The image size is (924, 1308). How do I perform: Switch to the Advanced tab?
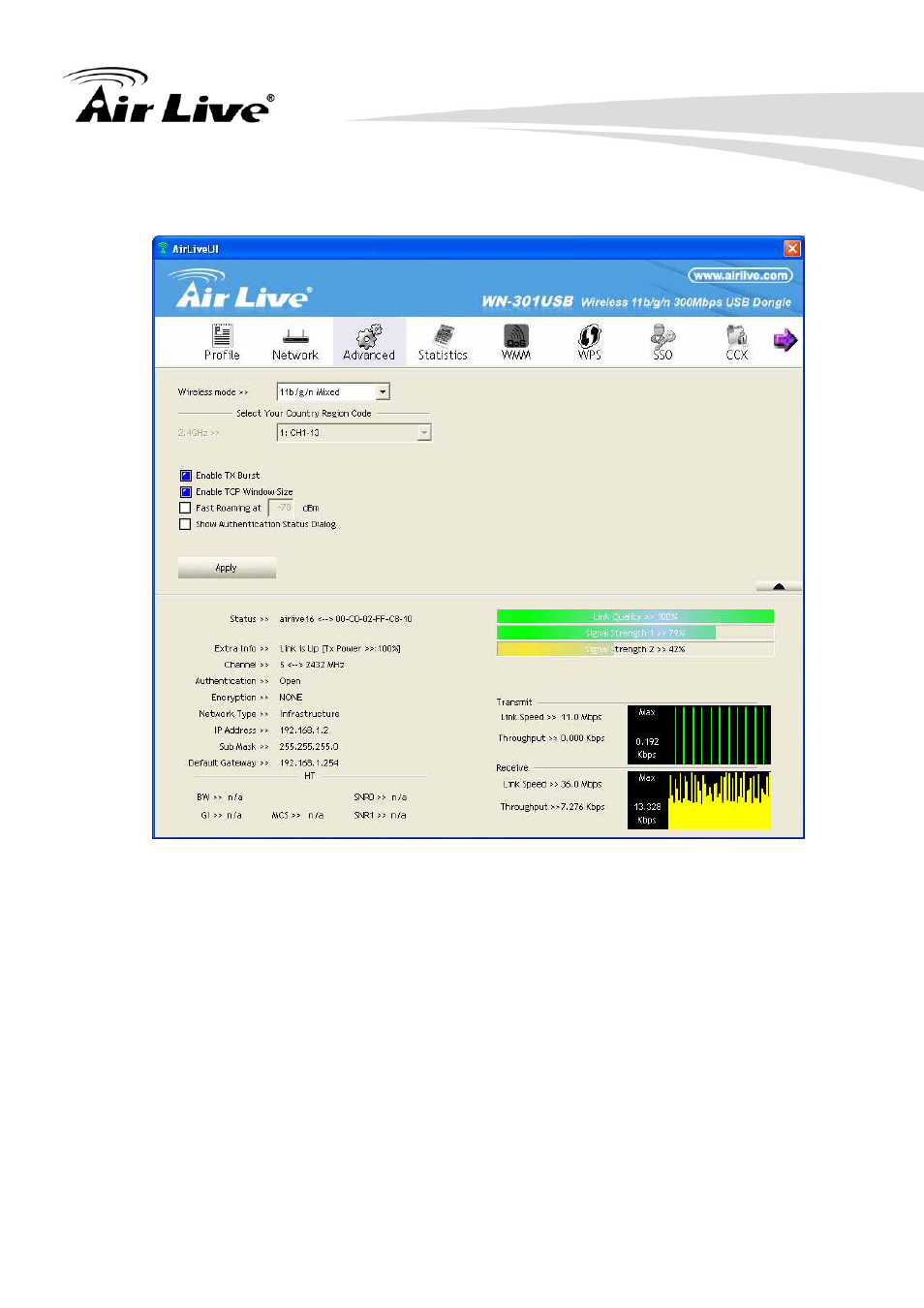[369, 342]
